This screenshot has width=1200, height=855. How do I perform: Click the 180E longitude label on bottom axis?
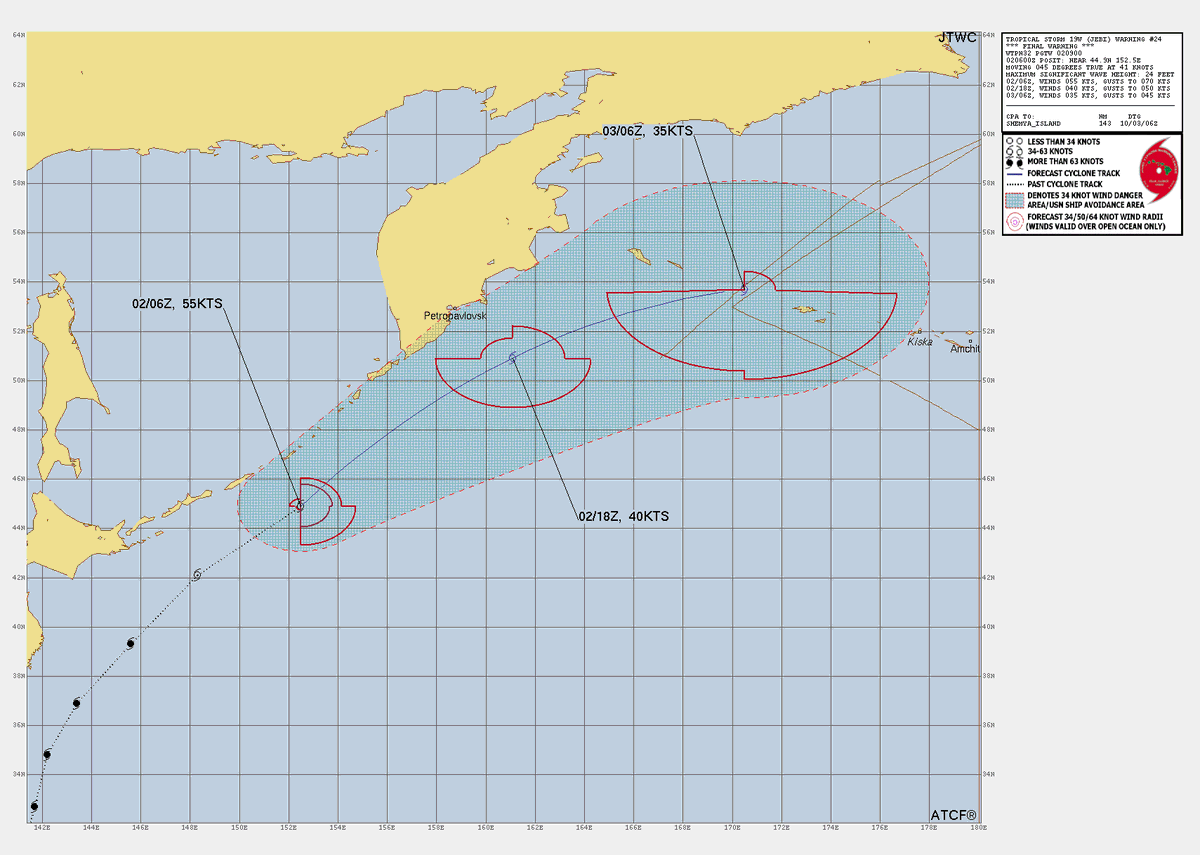click(979, 828)
